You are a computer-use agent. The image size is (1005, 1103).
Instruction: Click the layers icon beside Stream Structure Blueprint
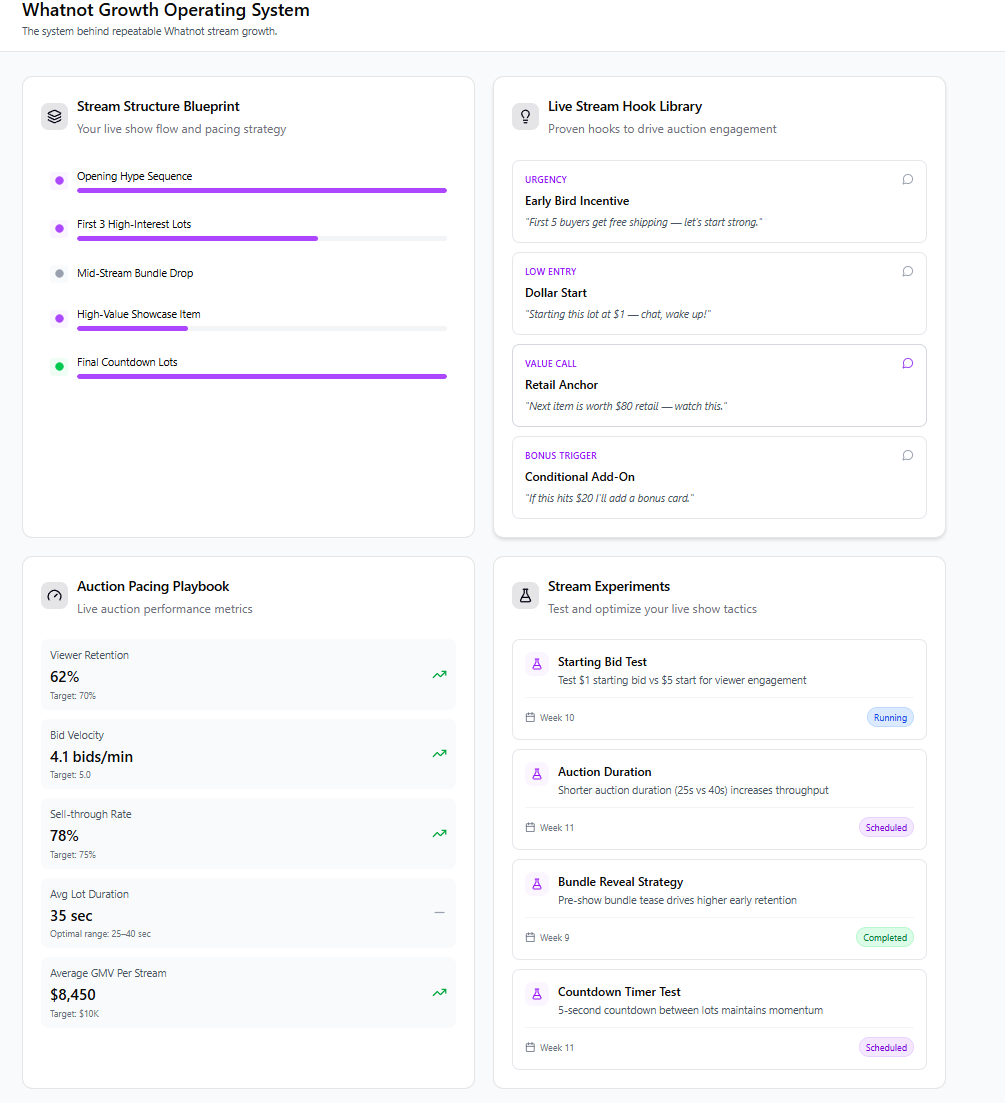[54, 116]
